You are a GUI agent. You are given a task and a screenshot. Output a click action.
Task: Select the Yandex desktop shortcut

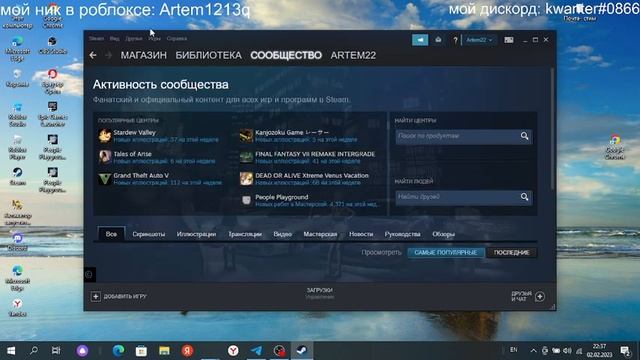pyautogui.click(x=17, y=308)
